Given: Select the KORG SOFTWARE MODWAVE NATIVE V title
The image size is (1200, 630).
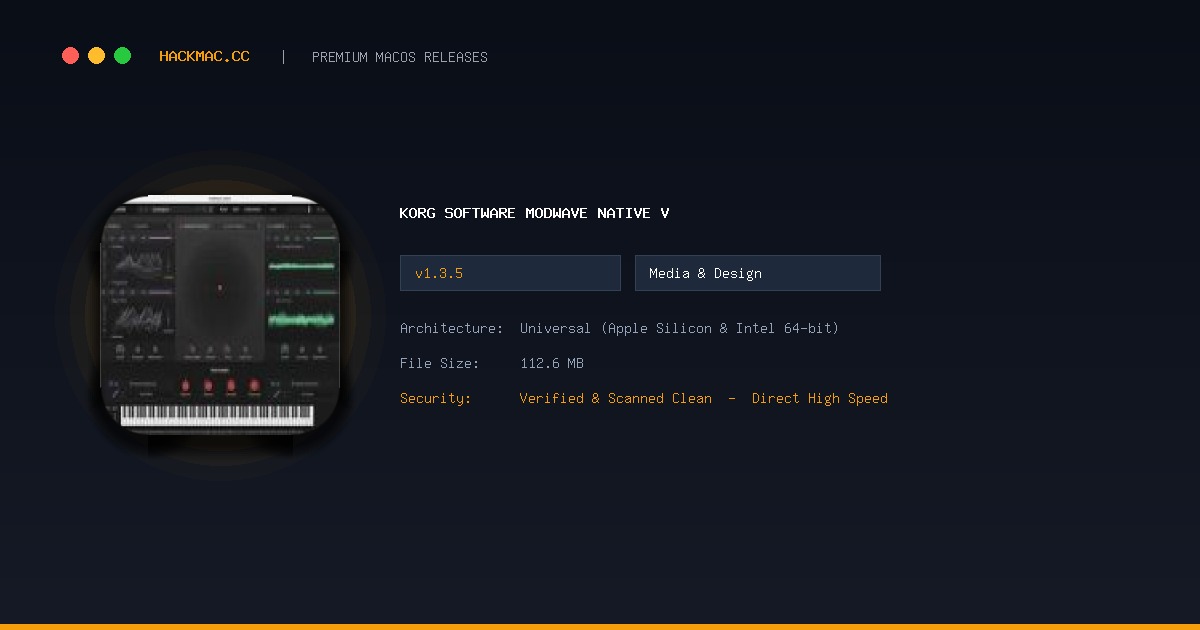Looking at the screenshot, I should [x=534, y=213].
